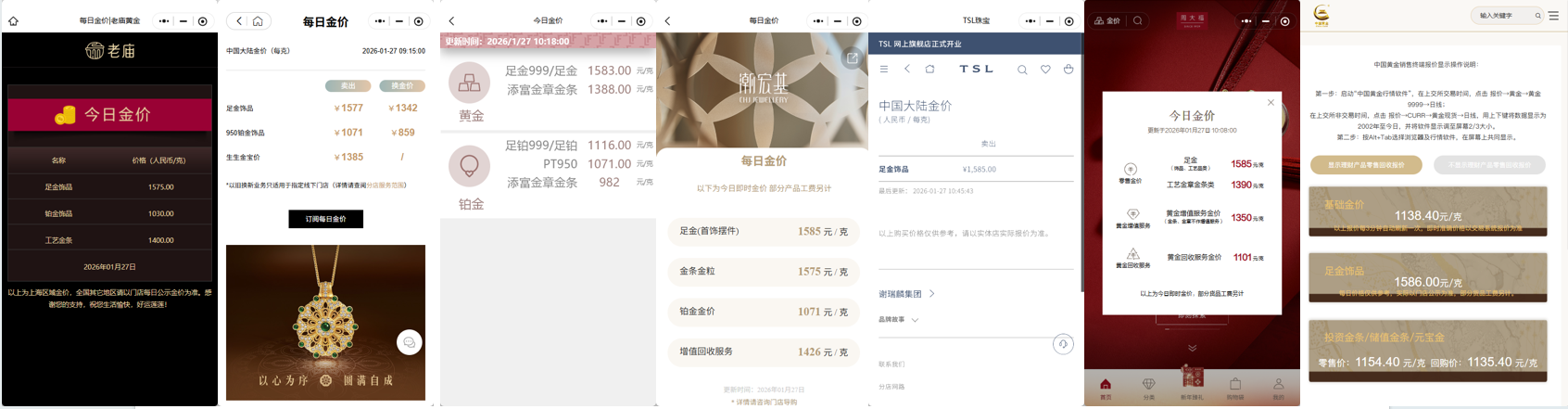Click the 零售金价 icon in the popup
Image resolution: width=1568 pixels, height=409 pixels.
coord(1131,169)
